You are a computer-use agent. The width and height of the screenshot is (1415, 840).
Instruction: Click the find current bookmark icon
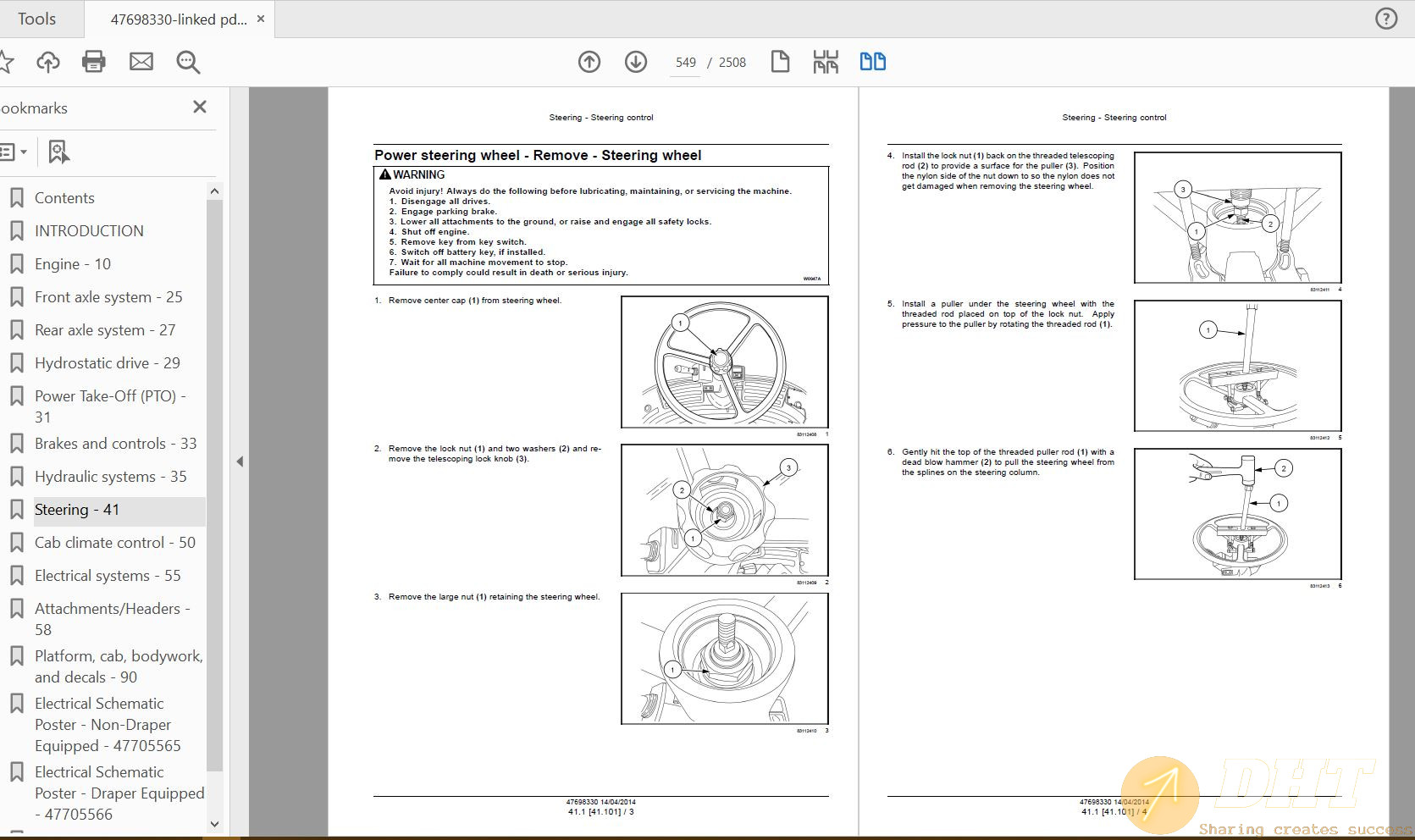(x=58, y=152)
